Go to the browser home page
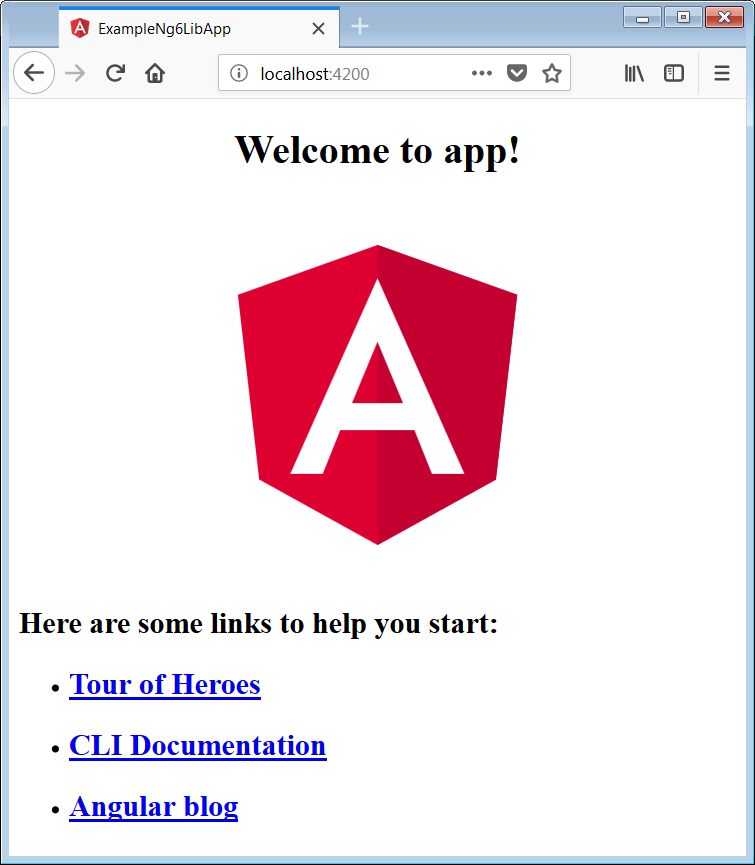Screen dimensions: 755x865 coord(154,73)
